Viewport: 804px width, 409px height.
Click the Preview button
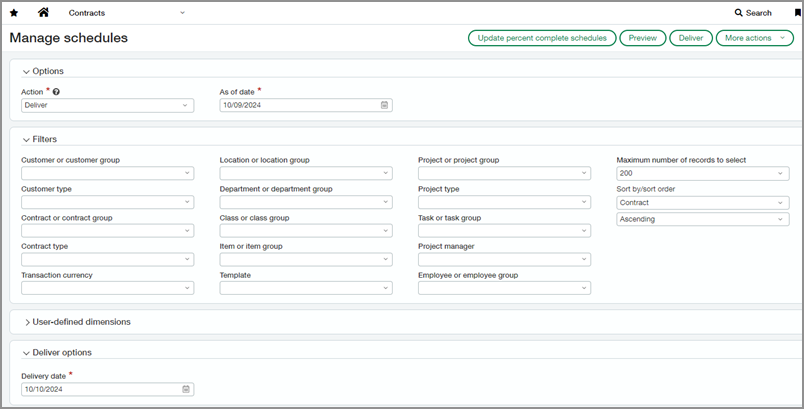(642, 38)
